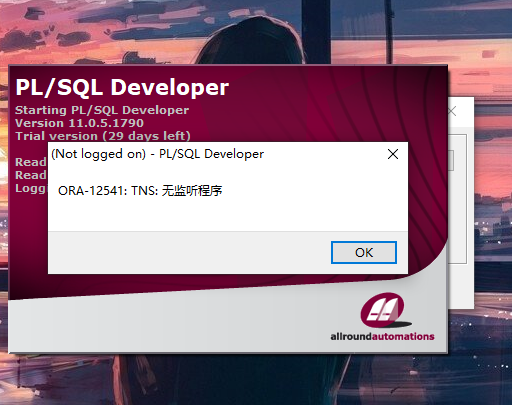Click the "Version 11.0.5.1790" text
Image resolution: width=512 pixels, height=405 pixels.
(79, 123)
